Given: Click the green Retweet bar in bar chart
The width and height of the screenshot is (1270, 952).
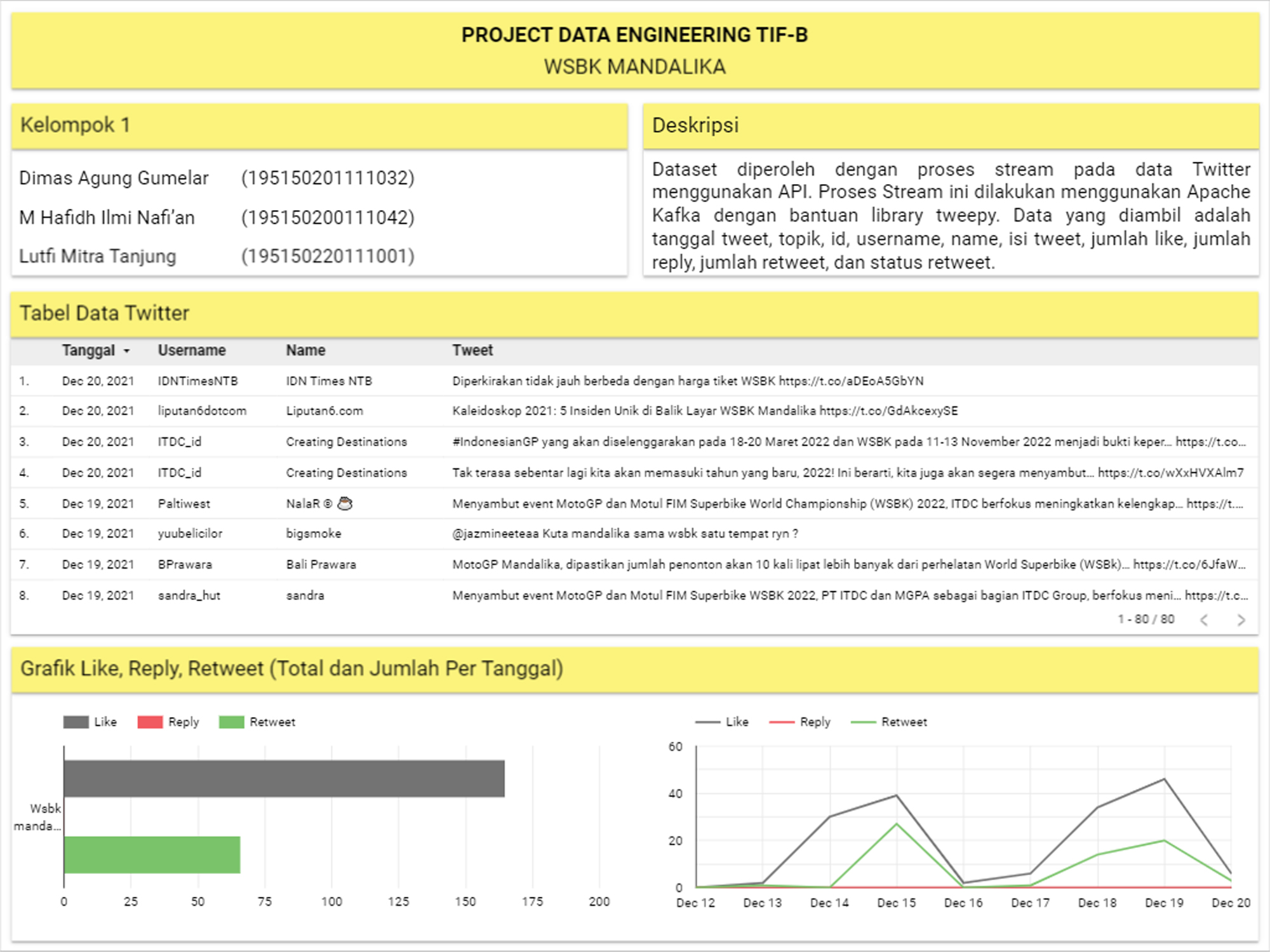Looking at the screenshot, I should [x=152, y=855].
